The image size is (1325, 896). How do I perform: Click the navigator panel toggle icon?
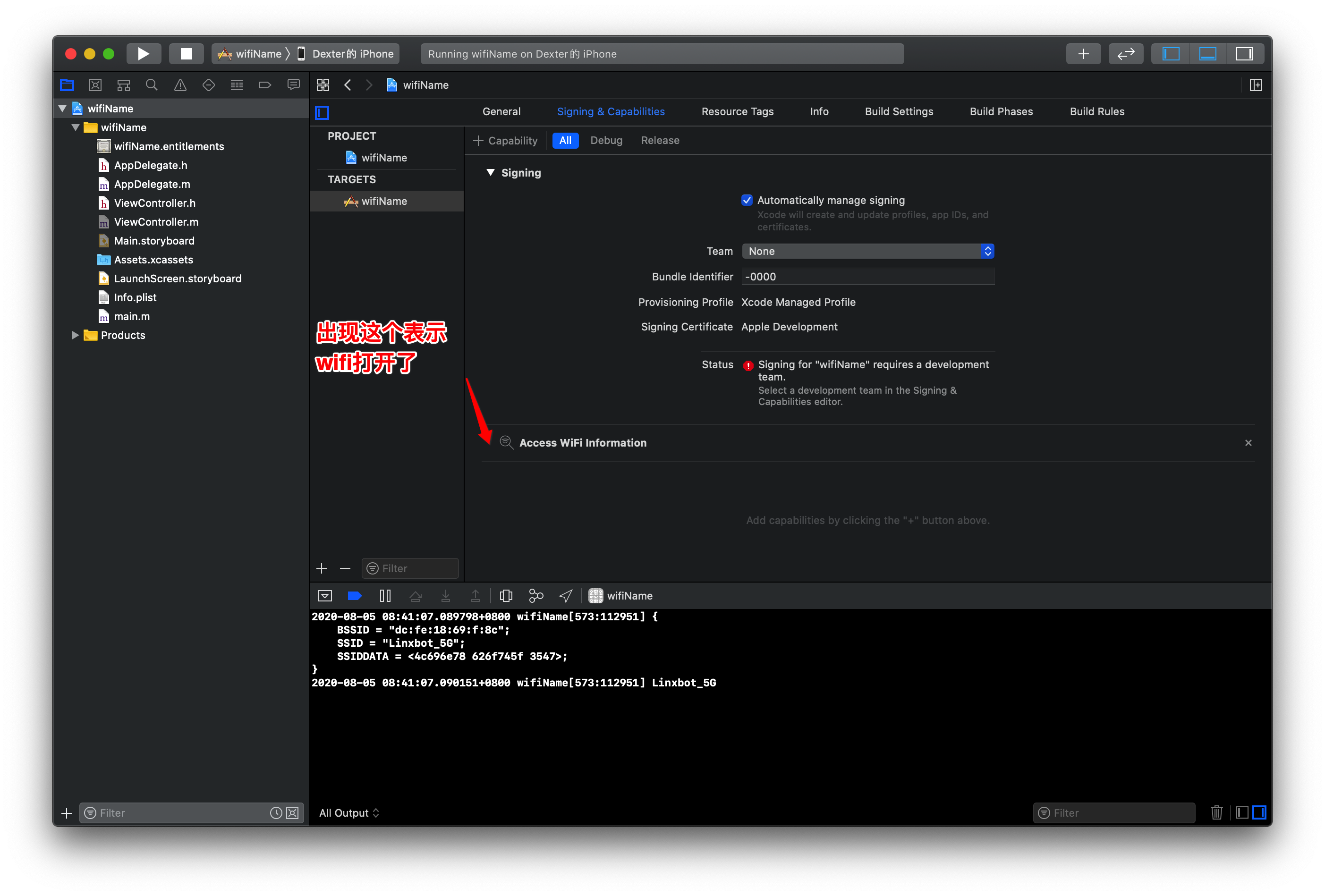tap(1170, 54)
